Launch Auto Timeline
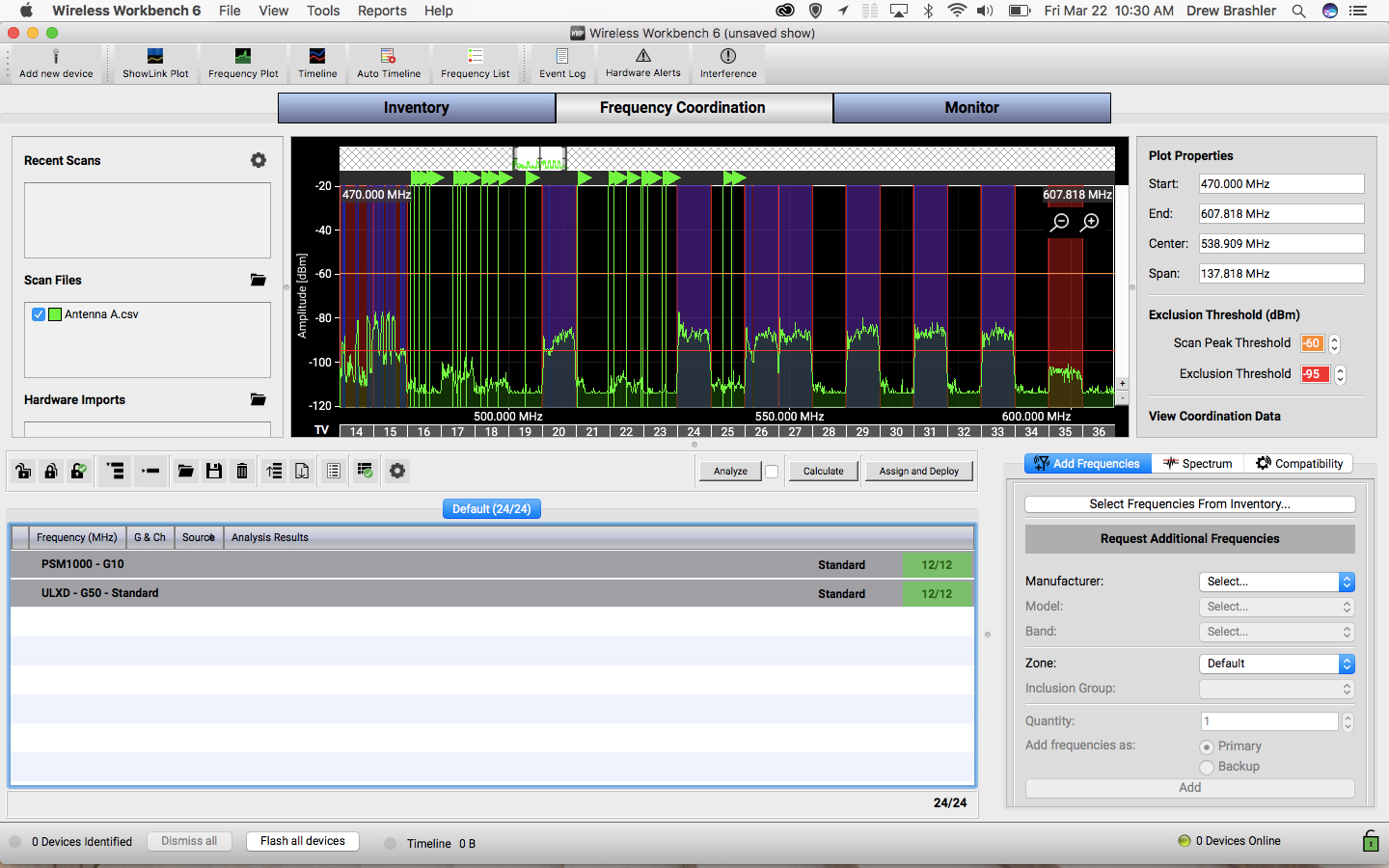The width and height of the screenshot is (1389, 868). tap(389, 64)
